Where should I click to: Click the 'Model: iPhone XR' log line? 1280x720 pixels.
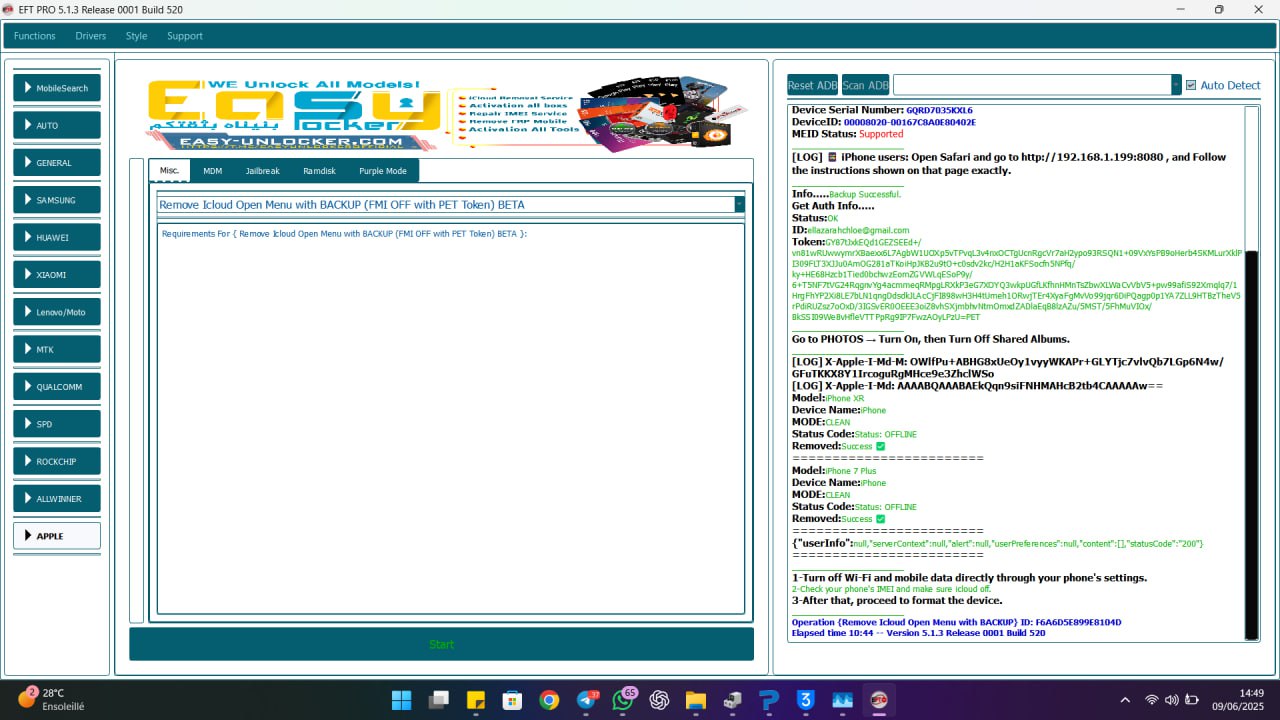(828, 398)
